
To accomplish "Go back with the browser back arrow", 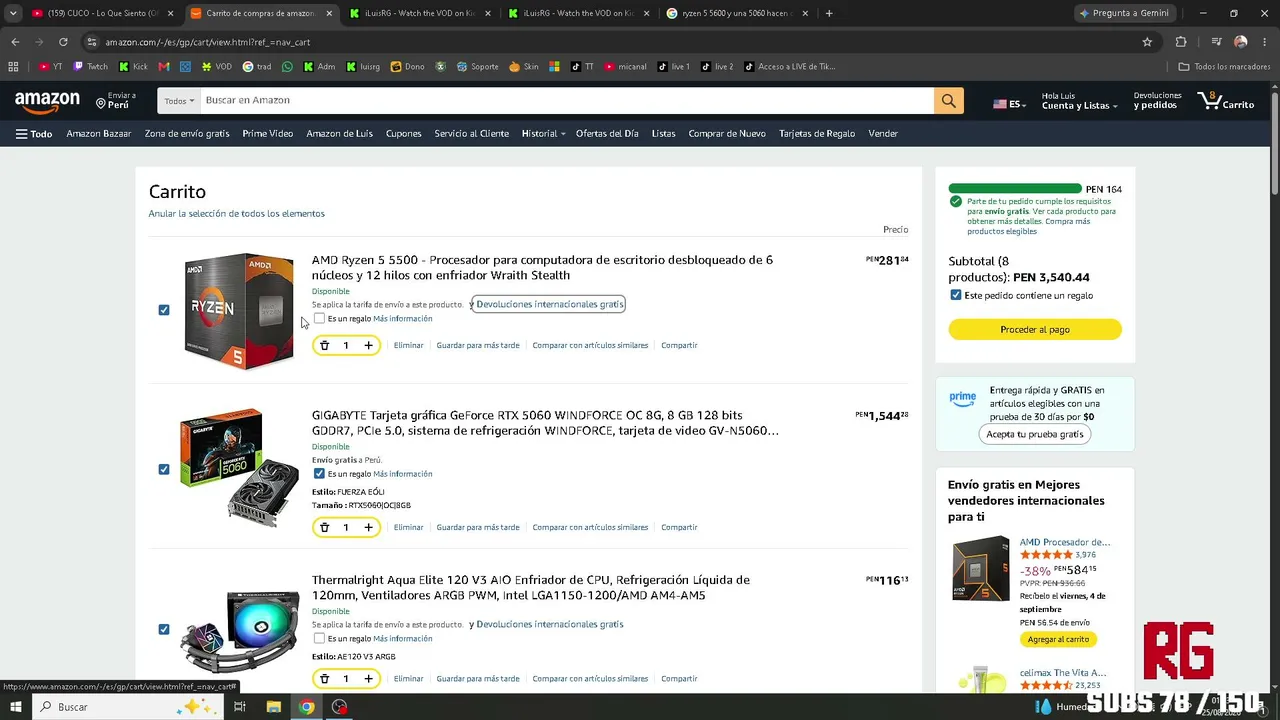I will (15, 42).
